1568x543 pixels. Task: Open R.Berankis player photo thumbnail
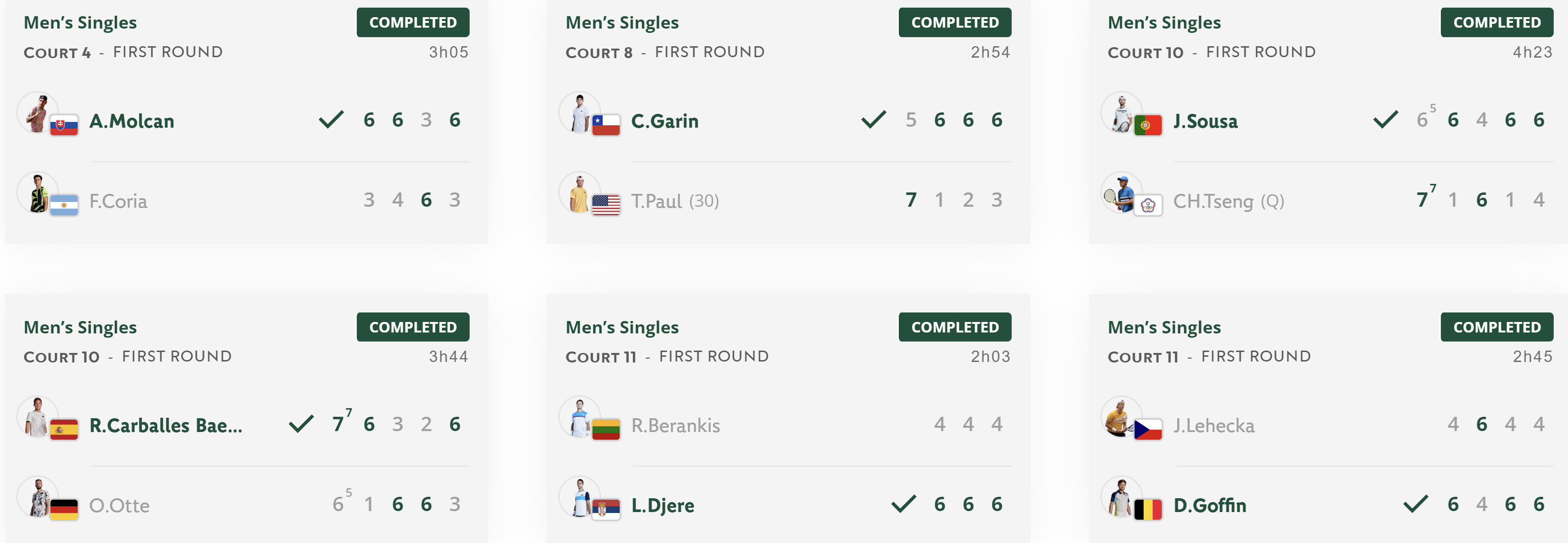coord(580,417)
